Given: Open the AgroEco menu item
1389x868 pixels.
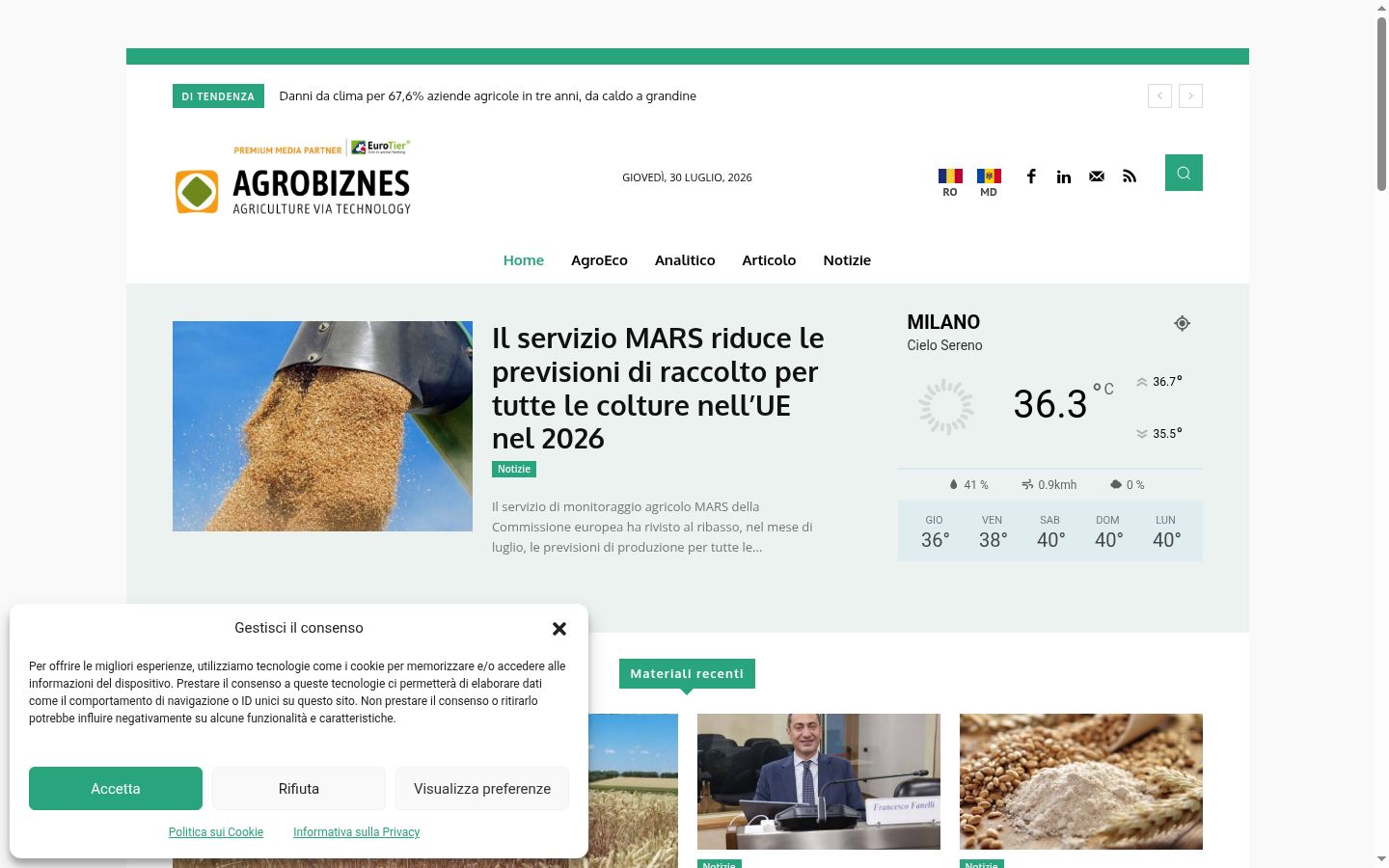Looking at the screenshot, I should 599,260.
